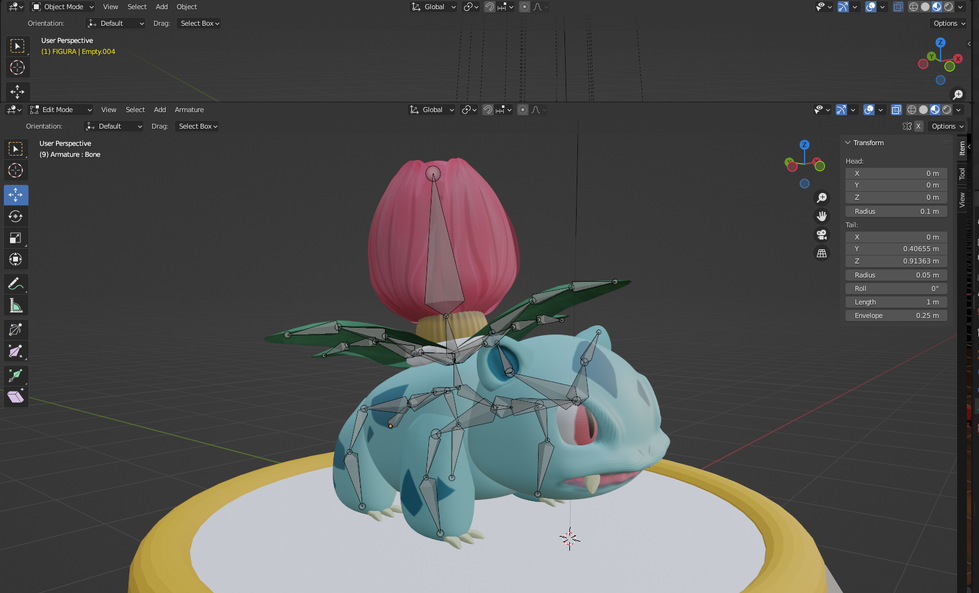This screenshot has width=979, height=593.
Task: Select the Select Box tool in upper viewport
Action: pyautogui.click(x=17, y=46)
